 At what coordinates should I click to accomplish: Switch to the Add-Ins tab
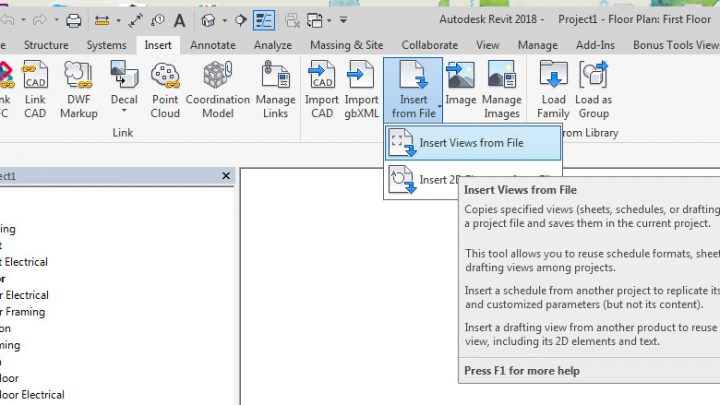pyautogui.click(x=595, y=45)
